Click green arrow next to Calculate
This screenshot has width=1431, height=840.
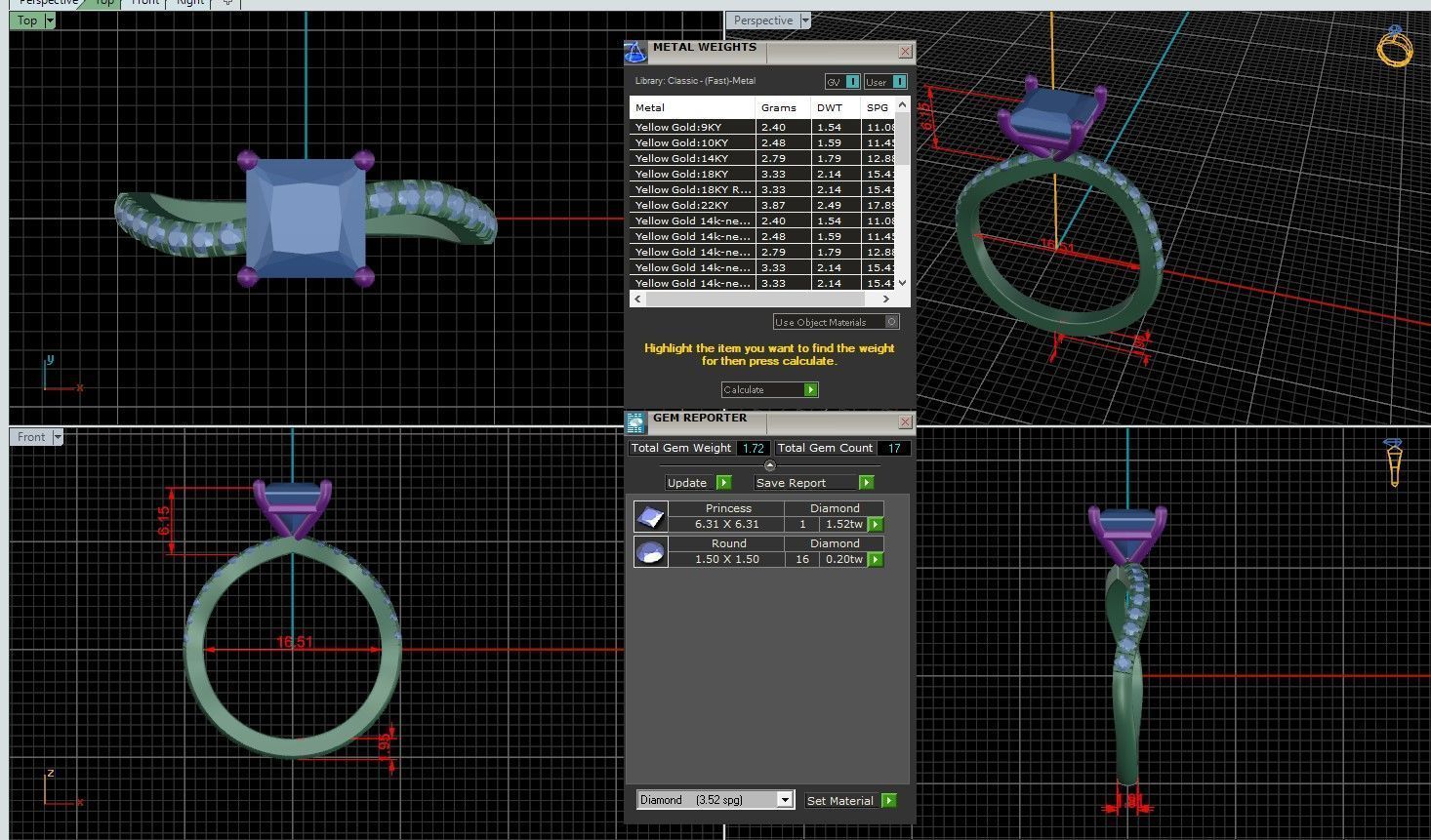coord(810,389)
